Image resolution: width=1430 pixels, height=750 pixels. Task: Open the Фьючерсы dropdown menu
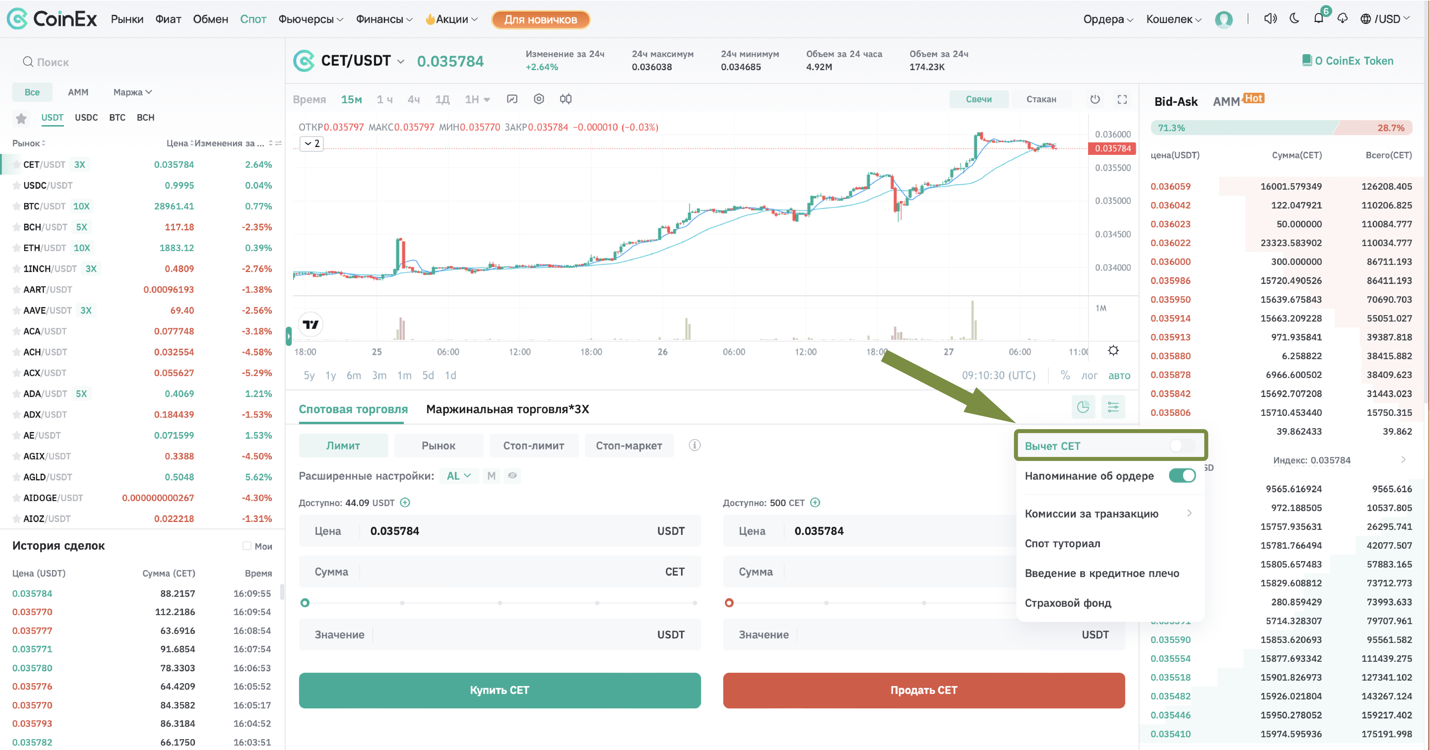click(x=311, y=19)
